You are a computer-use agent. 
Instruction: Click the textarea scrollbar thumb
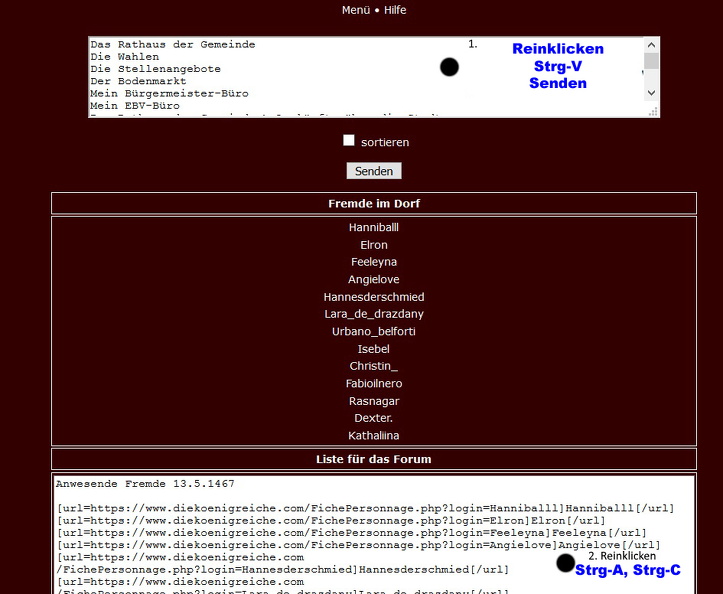point(651,61)
